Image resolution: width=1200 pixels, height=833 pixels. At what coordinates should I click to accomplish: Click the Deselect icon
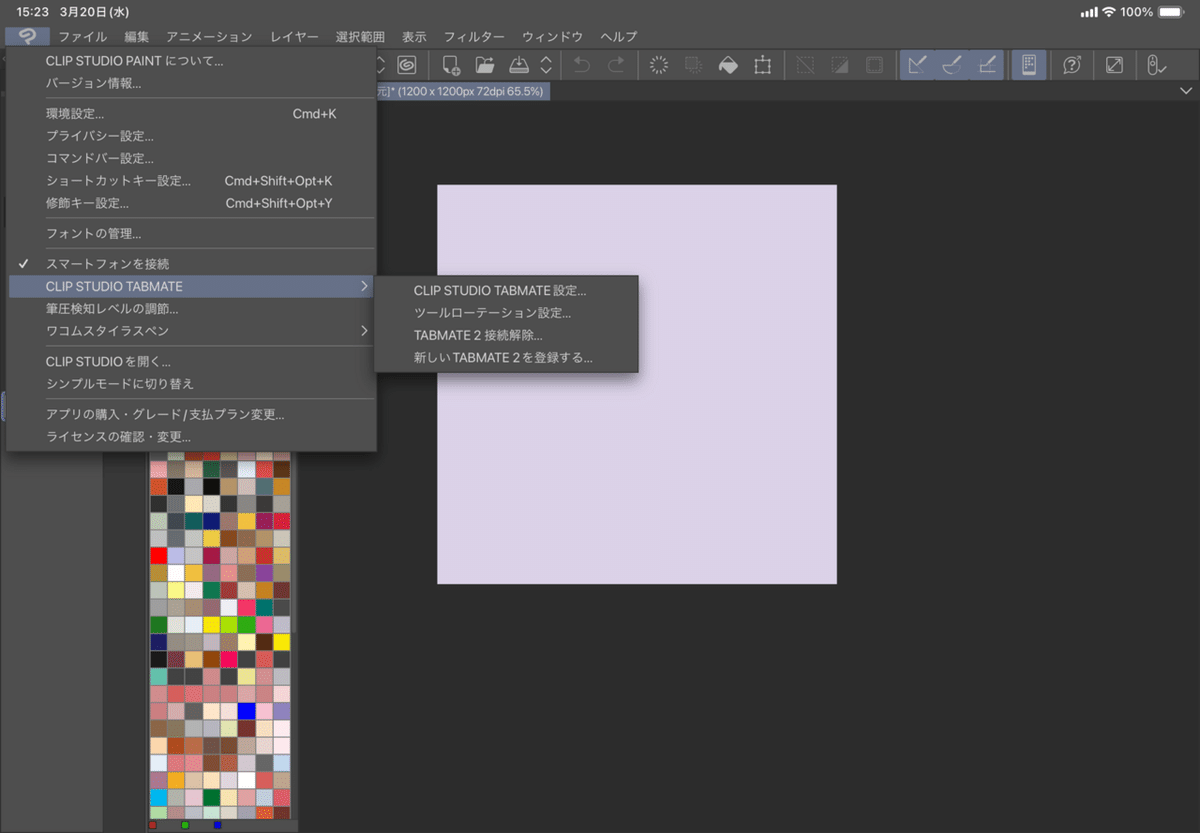(805, 65)
